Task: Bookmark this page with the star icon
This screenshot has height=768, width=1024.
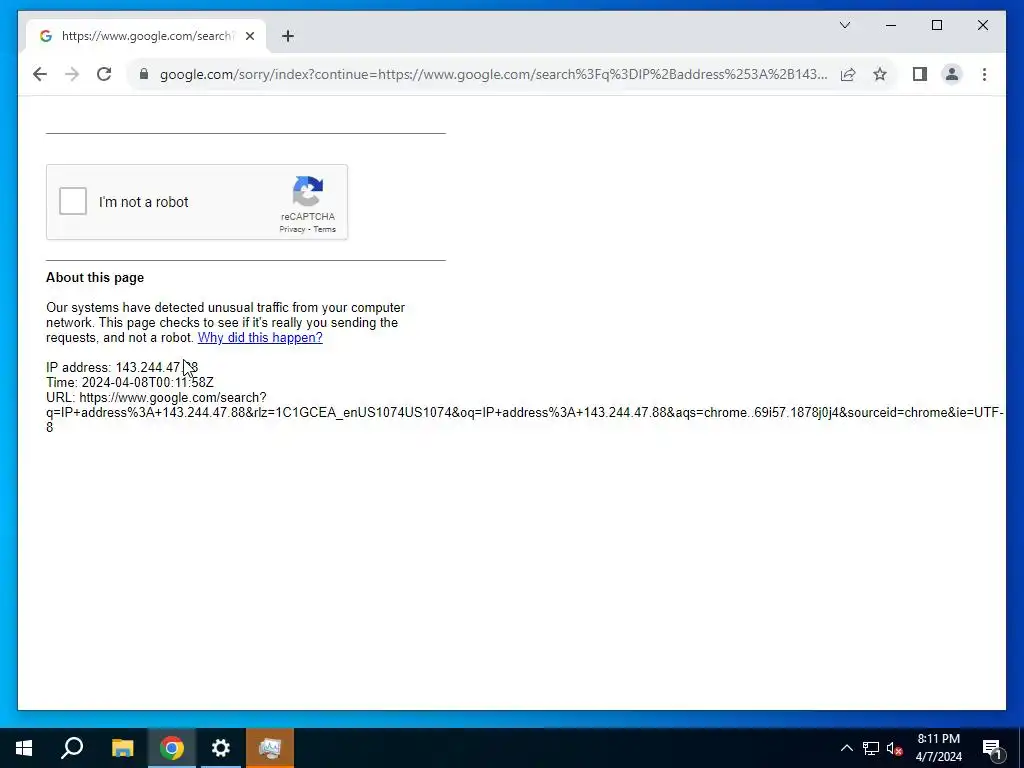Action: click(x=880, y=74)
